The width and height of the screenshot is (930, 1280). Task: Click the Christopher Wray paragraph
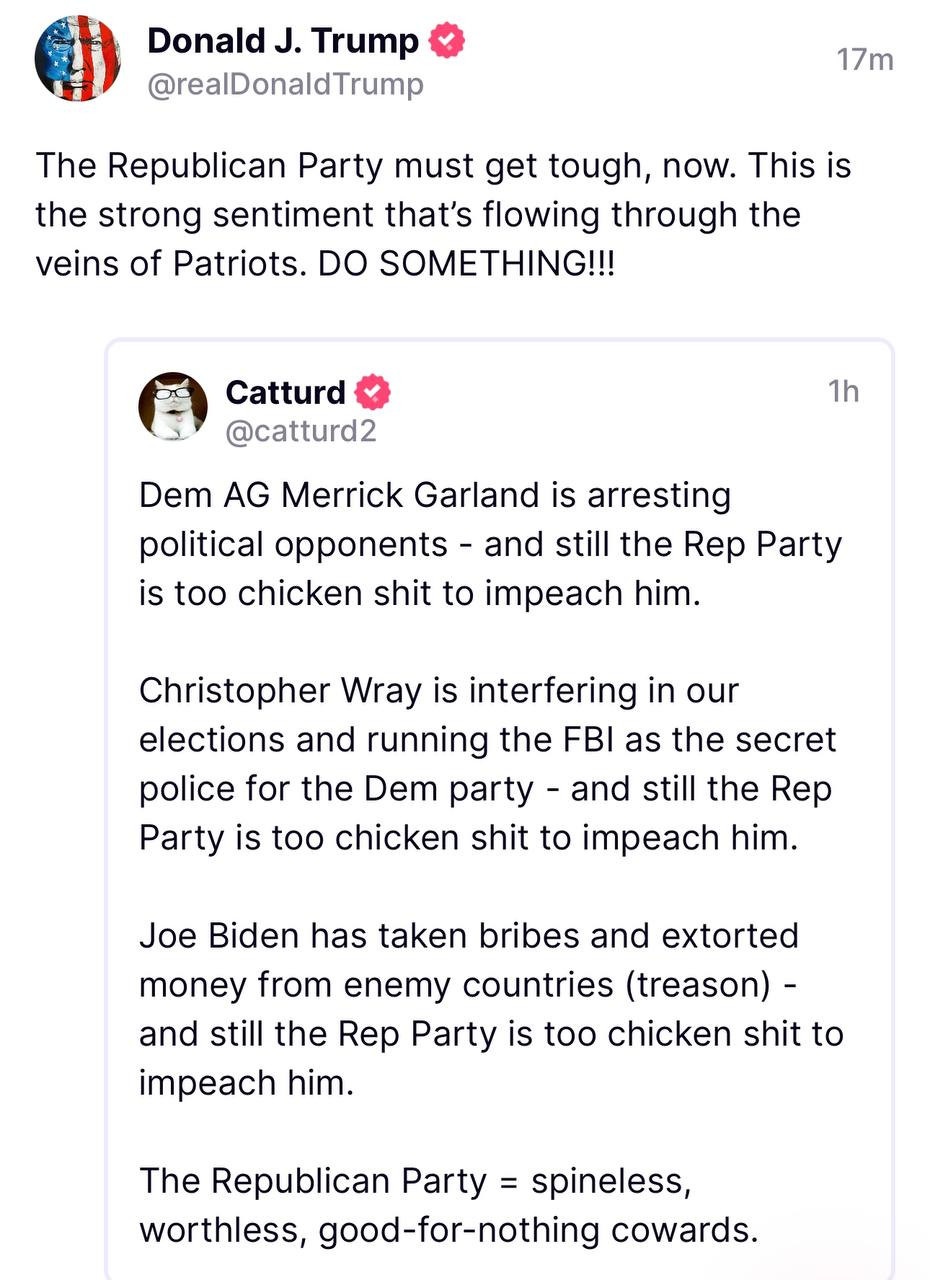[488, 765]
